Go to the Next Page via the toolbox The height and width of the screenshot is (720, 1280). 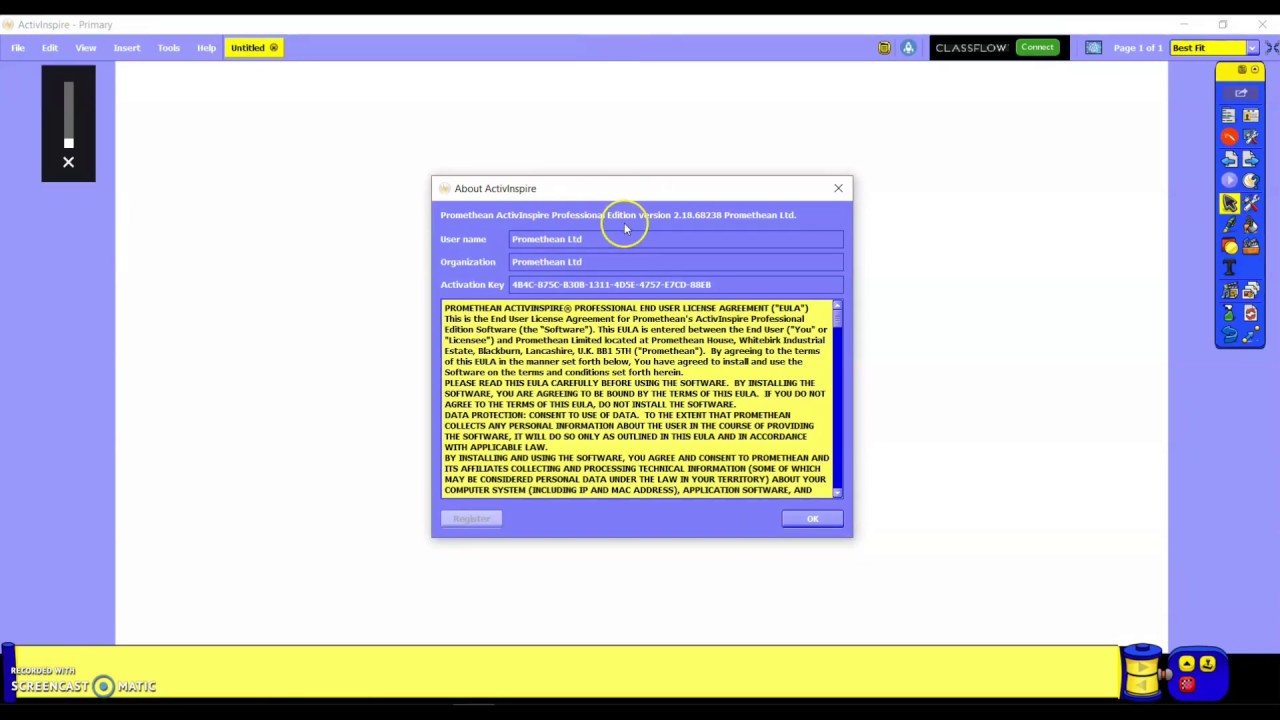click(1251, 159)
